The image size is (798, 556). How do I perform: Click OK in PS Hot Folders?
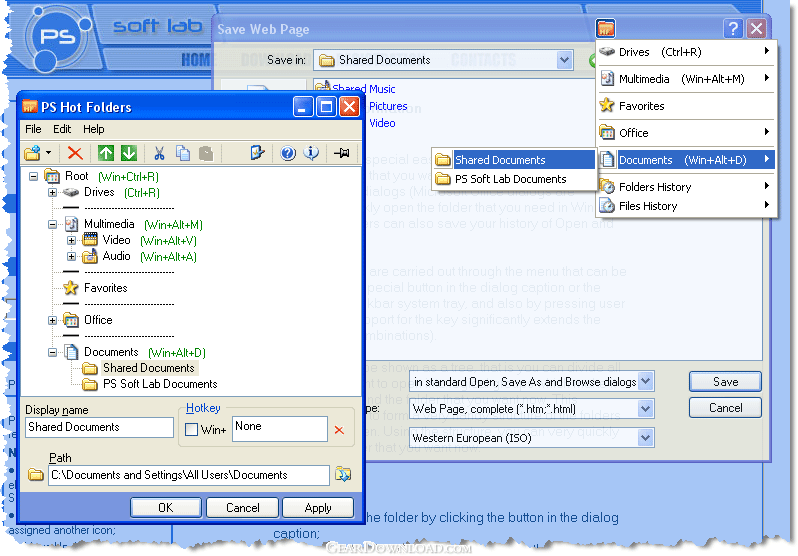pyautogui.click(x=165, y=508)
